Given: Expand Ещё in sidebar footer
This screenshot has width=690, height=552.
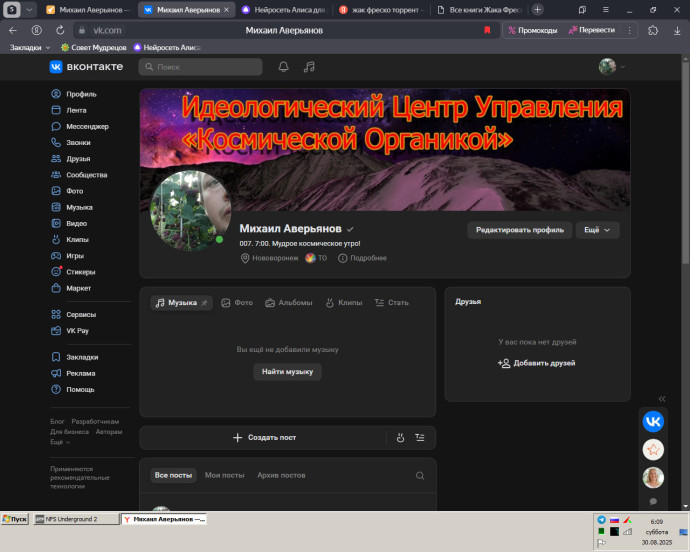Looking at the screenshot, I should (60, 442).
